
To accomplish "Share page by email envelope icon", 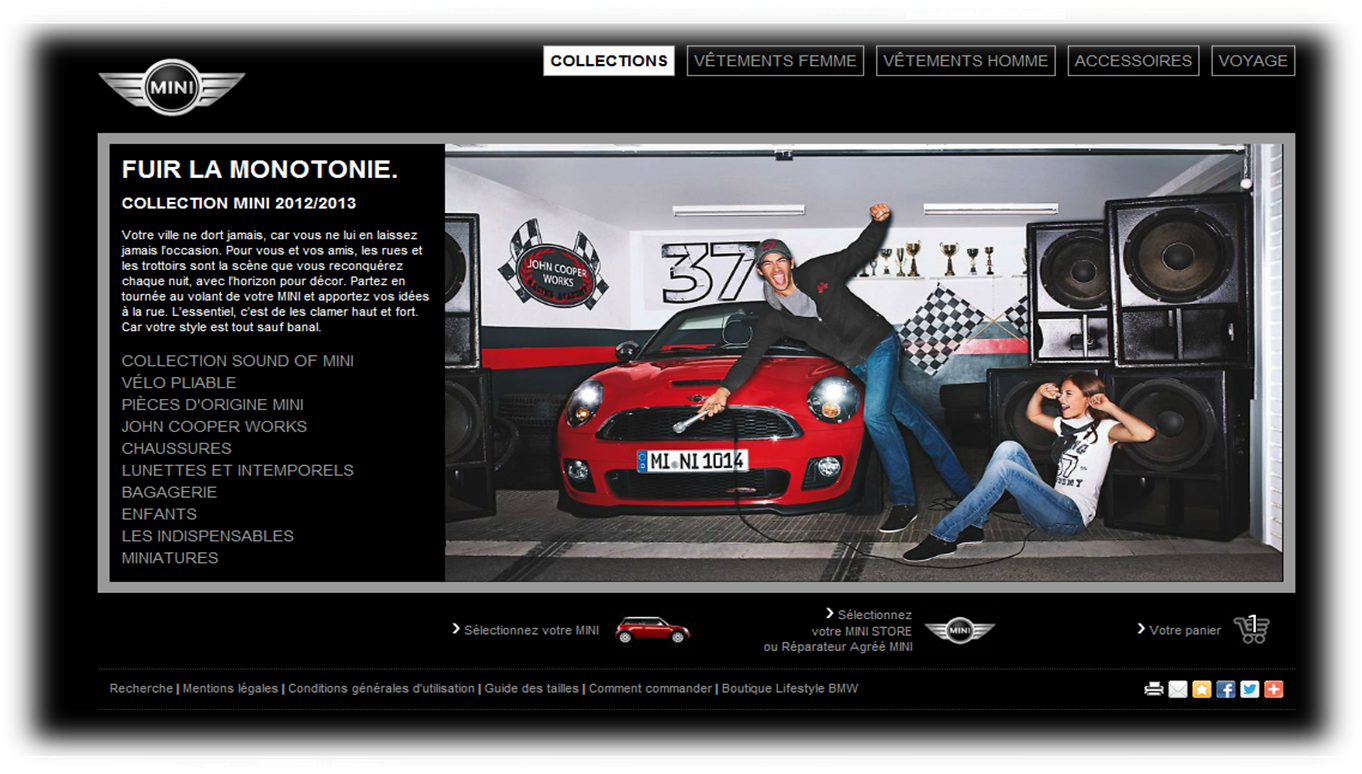I will (x=1178, y=689).
